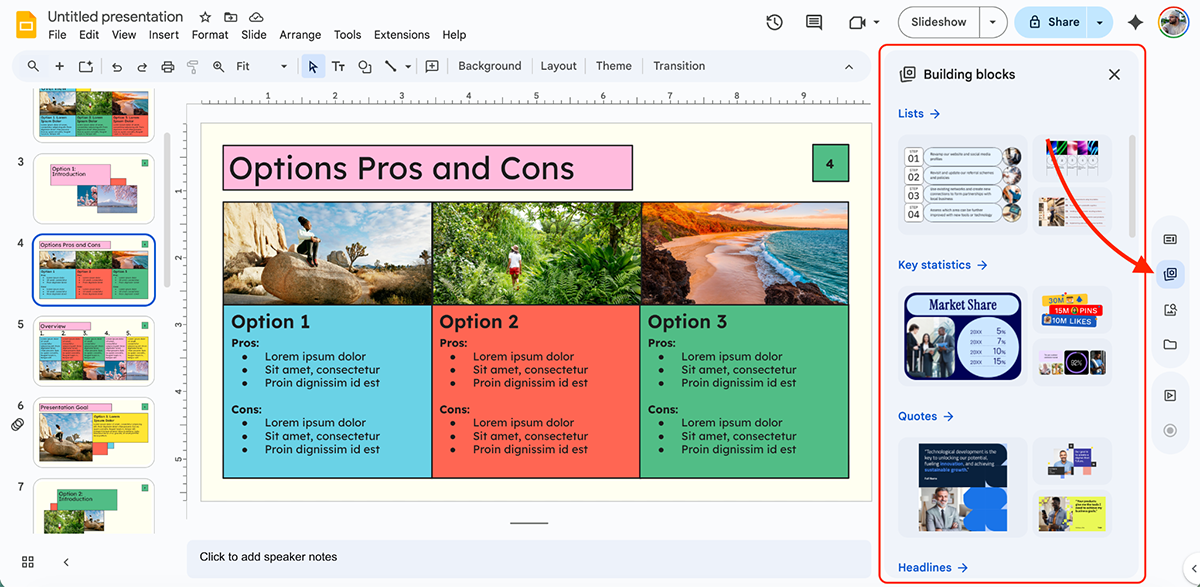Screen dimensions: 1200x587
Task: Open the Shape tool
Action: click(x=364, y=66)
